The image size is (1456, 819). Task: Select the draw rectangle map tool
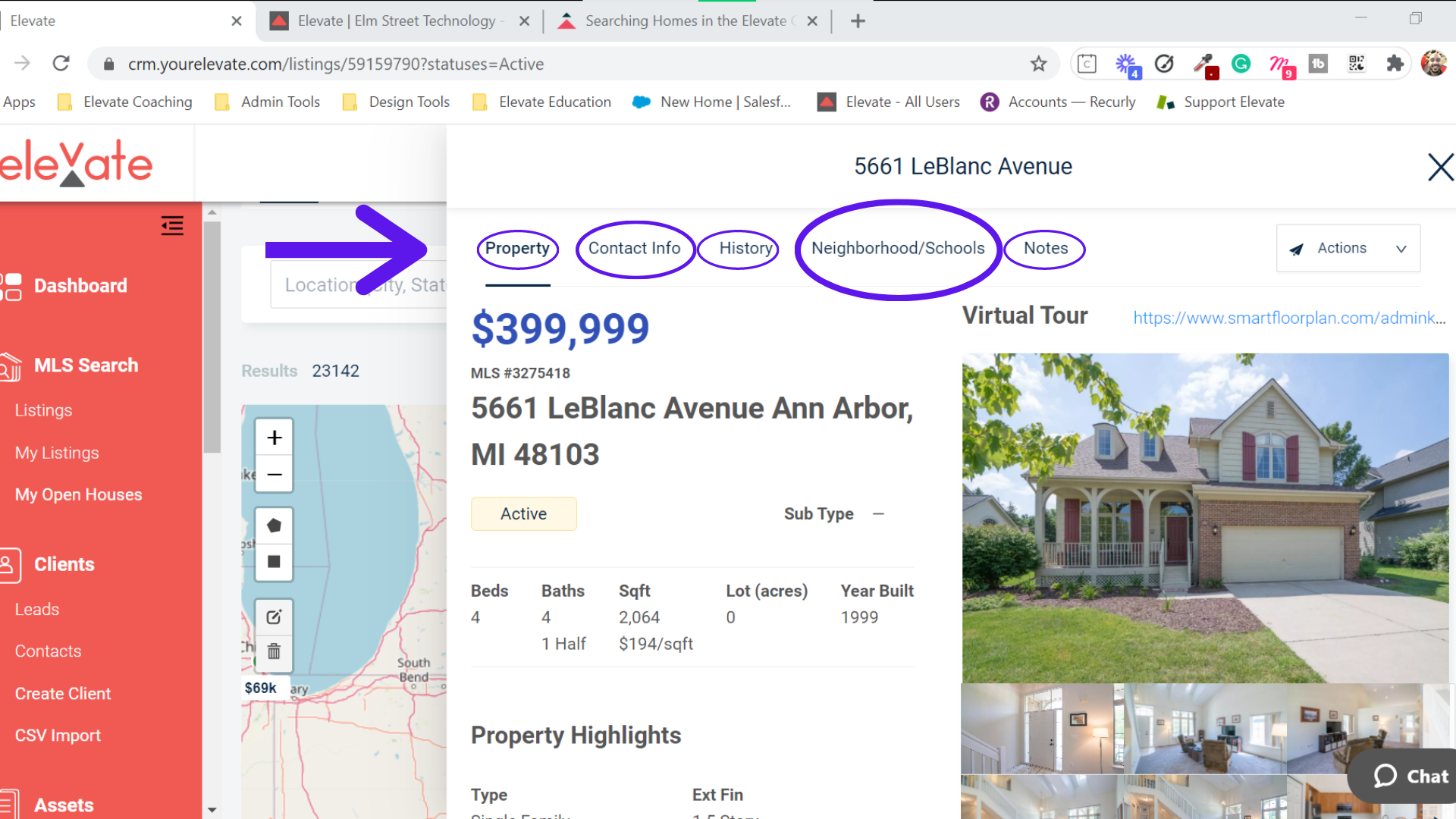(275, 562)
